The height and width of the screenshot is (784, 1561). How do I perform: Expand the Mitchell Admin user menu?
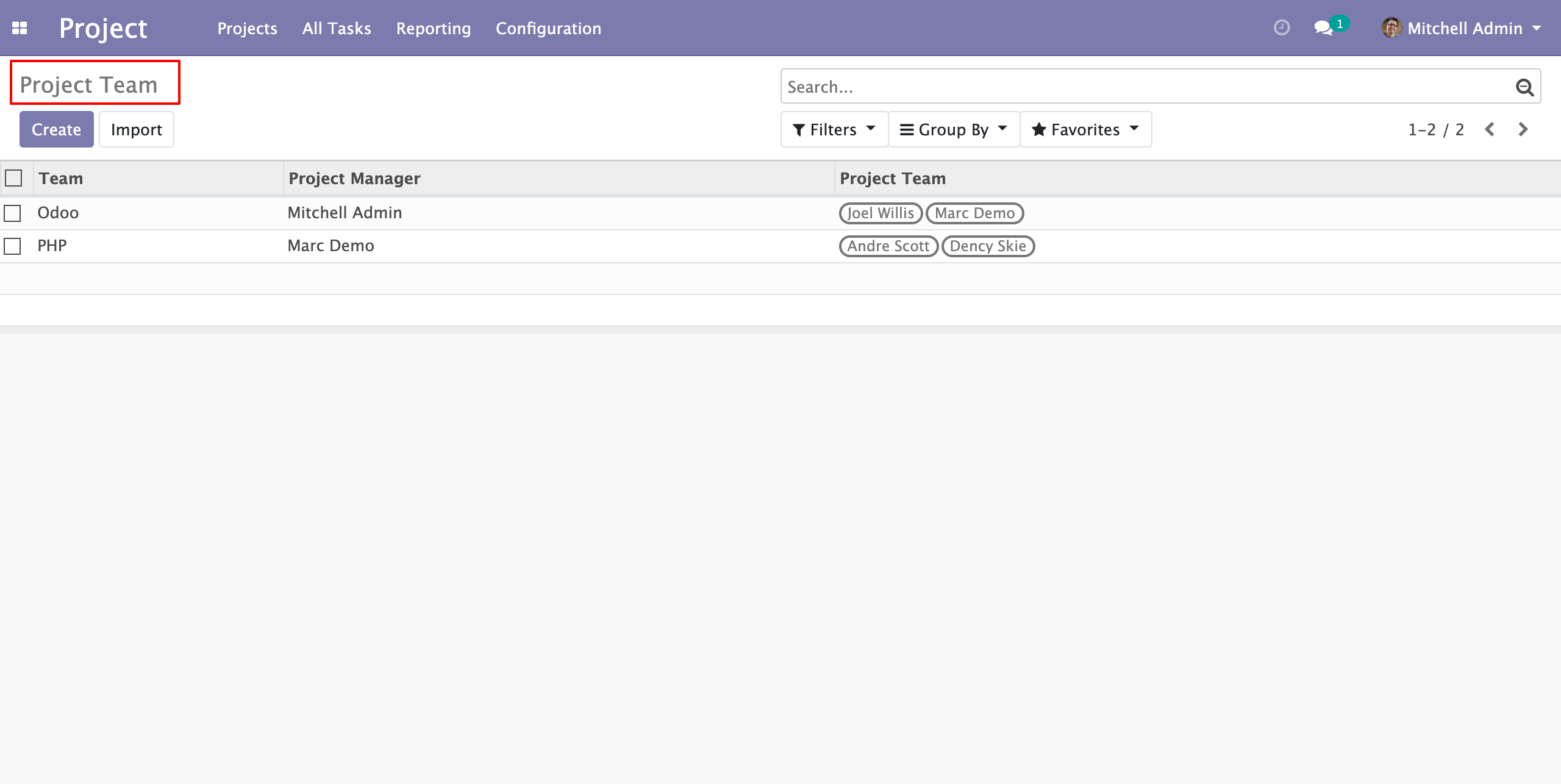pos(1462,28)
